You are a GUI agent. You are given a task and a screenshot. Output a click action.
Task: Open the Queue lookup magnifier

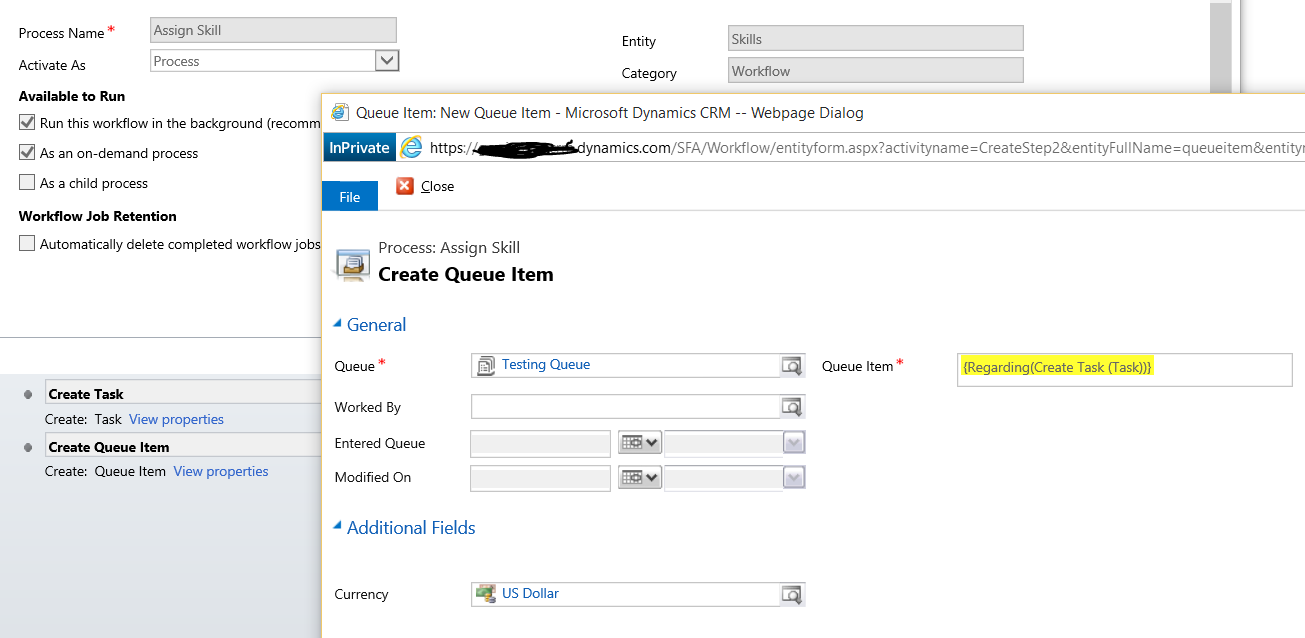792,366
